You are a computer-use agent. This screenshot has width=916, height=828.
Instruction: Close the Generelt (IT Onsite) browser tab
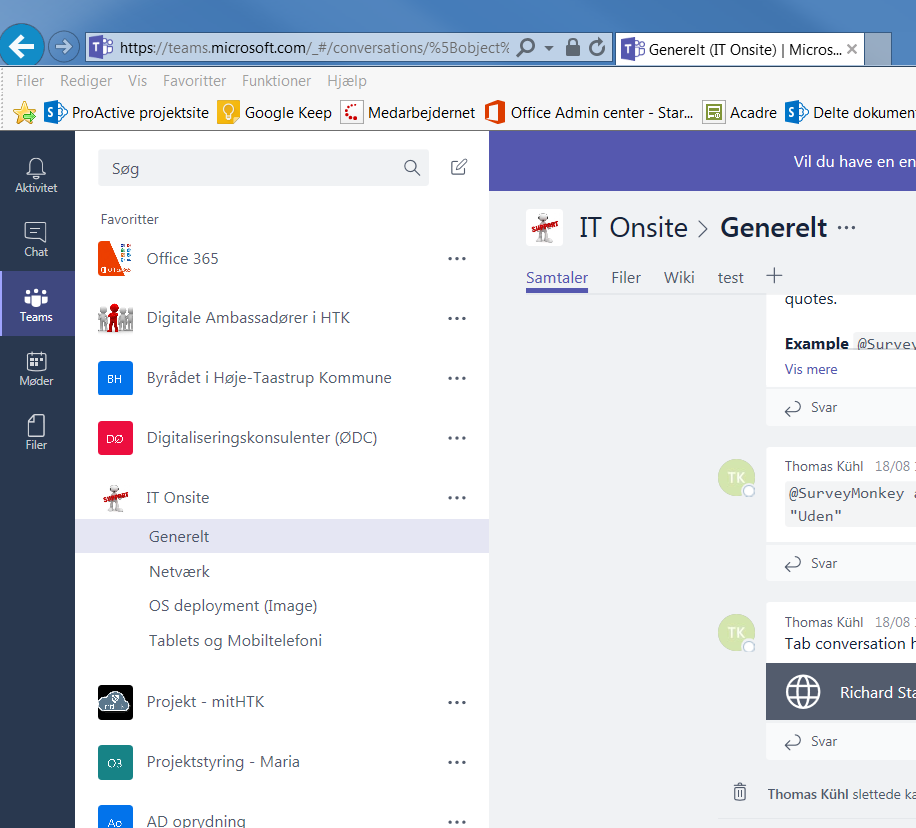tap(852, 49)
